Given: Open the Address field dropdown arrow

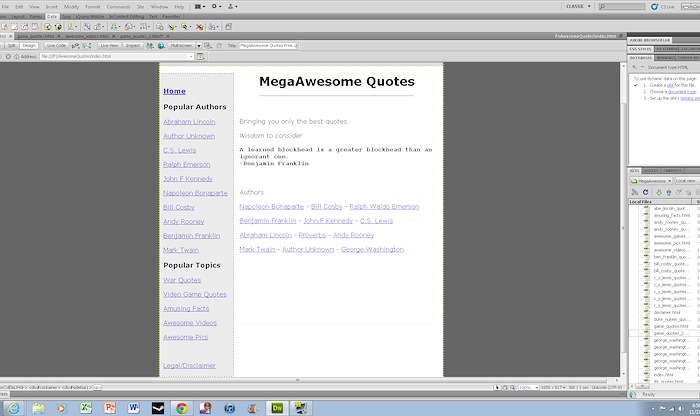Looking at the screenshot, I should [191, 57].
